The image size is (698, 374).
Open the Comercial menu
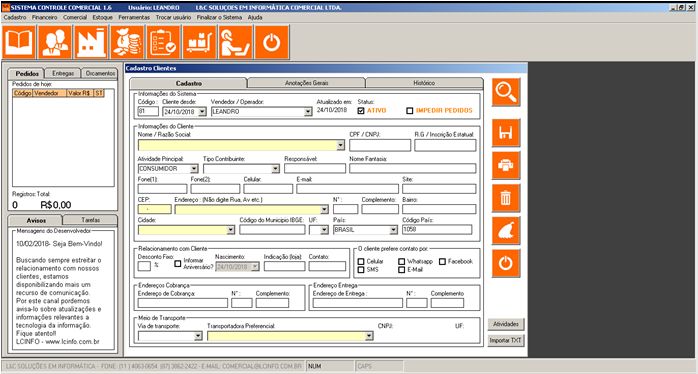pyautogui.click(x=75, y=17)
